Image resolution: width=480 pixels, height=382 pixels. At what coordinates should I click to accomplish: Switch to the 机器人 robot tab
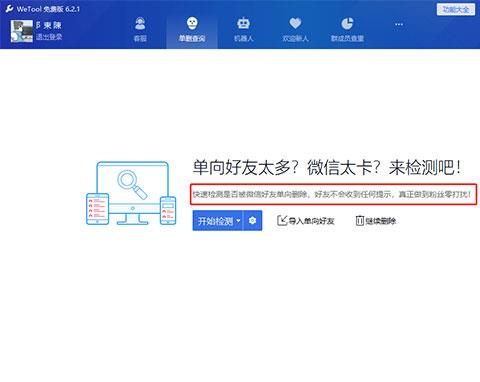[244, 30]
